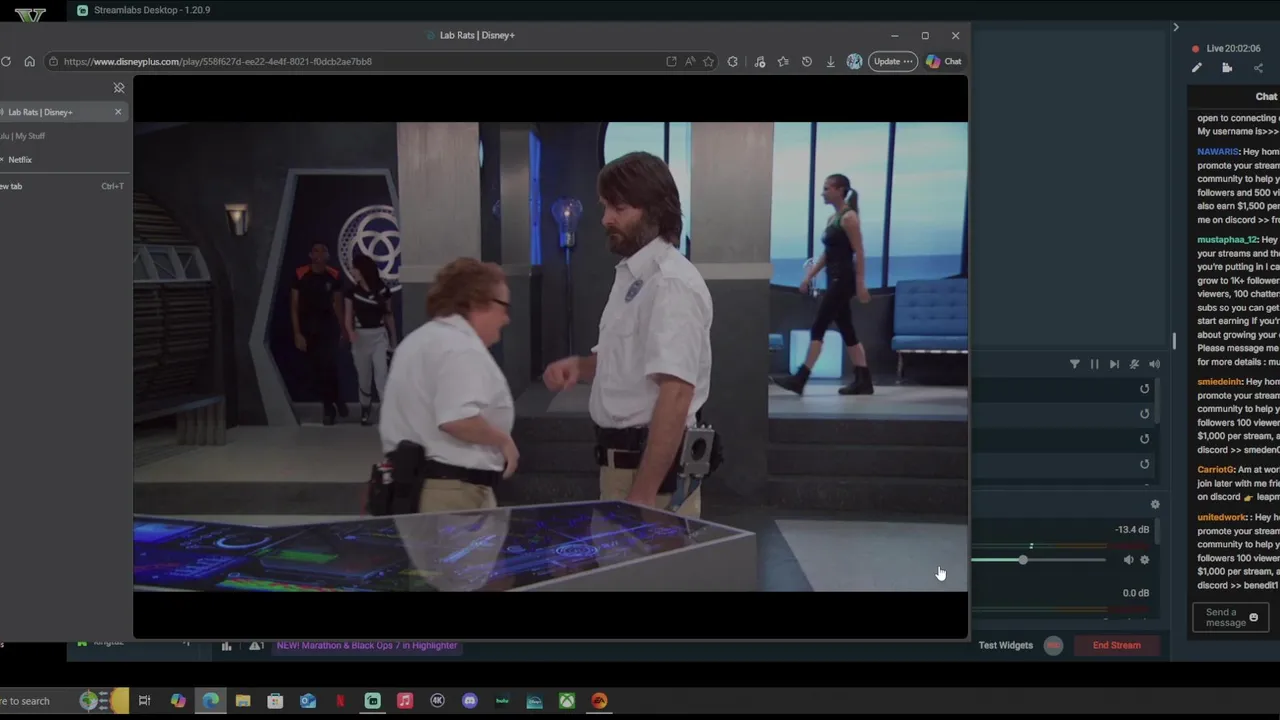Screen dimensions: 1280x720
Task: Open Hulu from the taskbar
Action: 502,701
